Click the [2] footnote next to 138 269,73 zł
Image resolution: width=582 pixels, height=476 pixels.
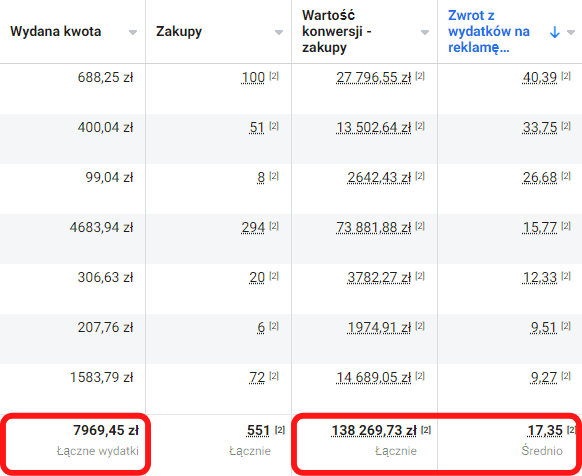pos(426,430)
